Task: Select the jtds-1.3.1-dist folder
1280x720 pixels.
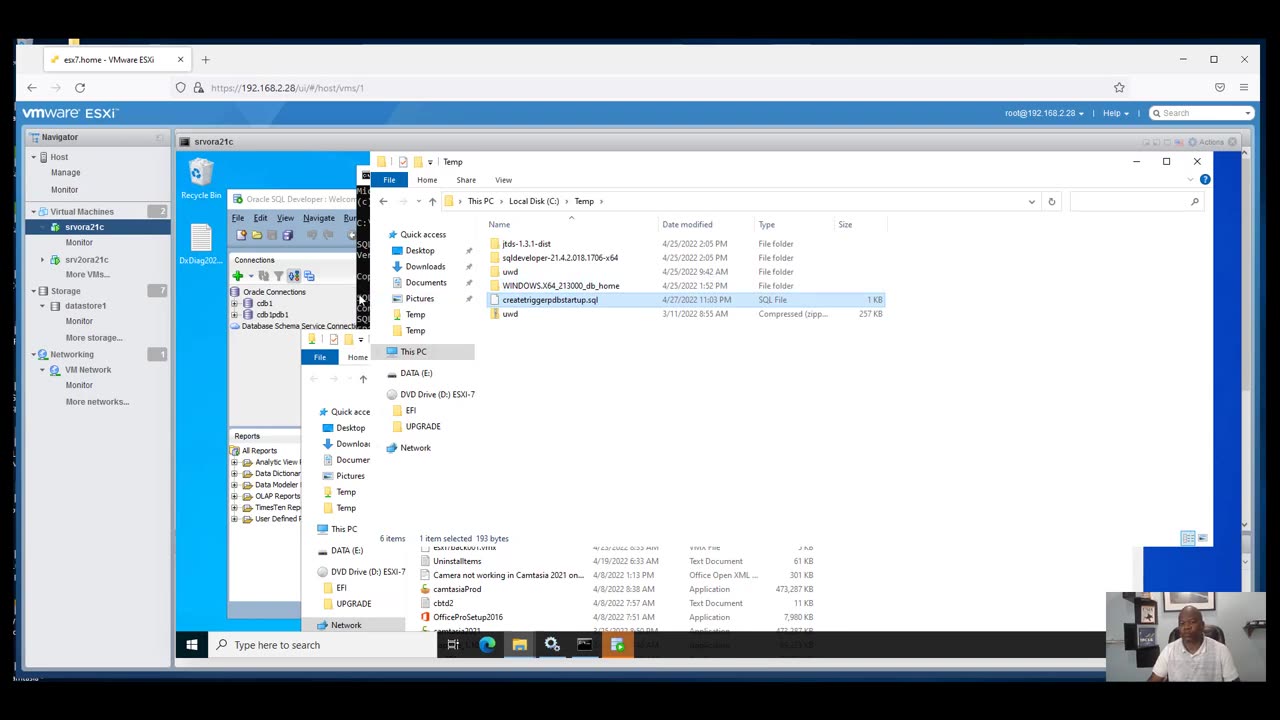Action: pyautogui.click(x=526, y=244)
